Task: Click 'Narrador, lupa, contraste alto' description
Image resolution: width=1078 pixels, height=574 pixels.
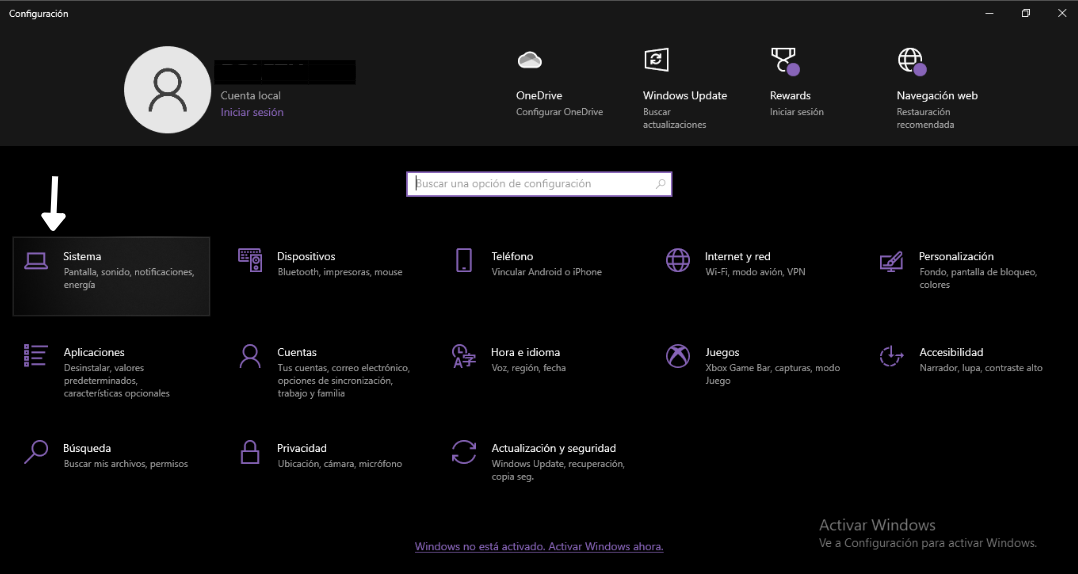Action: click(x=980, y=368)
